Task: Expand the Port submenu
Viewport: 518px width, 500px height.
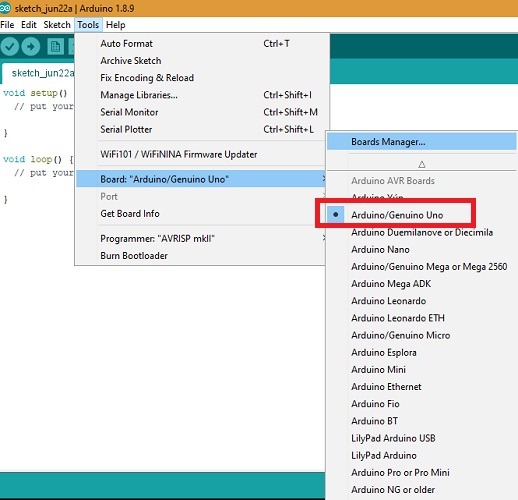Action: 201,196
